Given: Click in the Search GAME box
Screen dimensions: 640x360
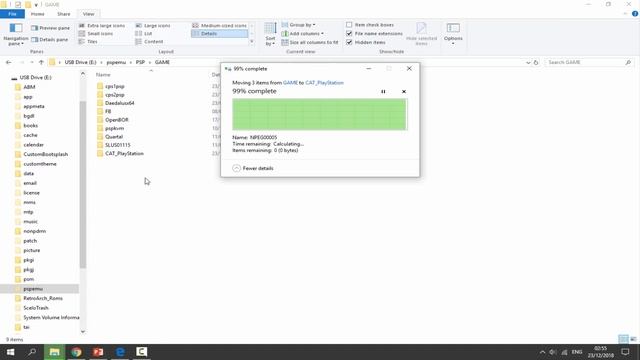Looking at the screenshot, I should coord(586,62).
